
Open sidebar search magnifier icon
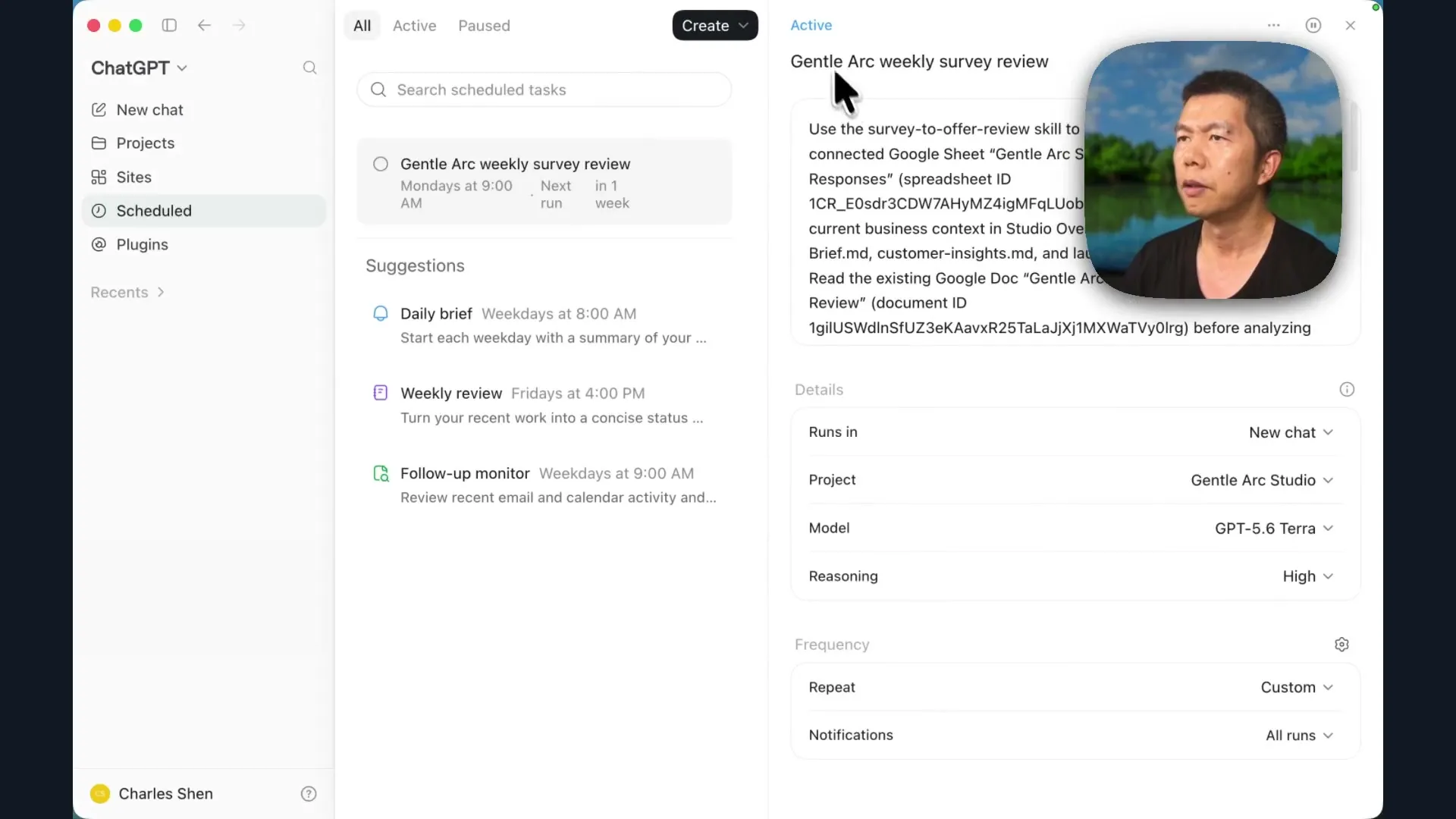pos(309,67)
